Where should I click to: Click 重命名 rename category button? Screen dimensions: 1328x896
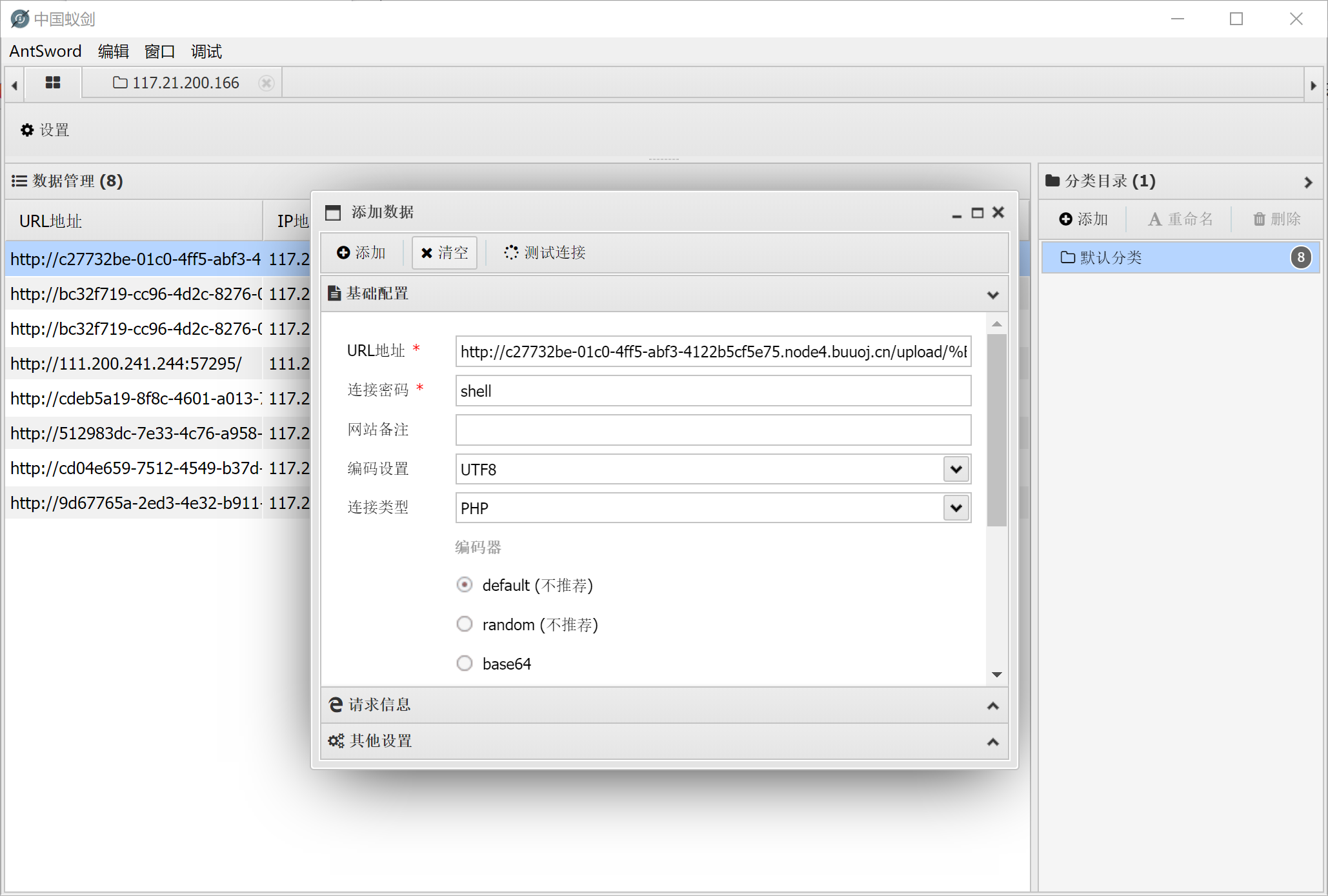point(1180,219)
